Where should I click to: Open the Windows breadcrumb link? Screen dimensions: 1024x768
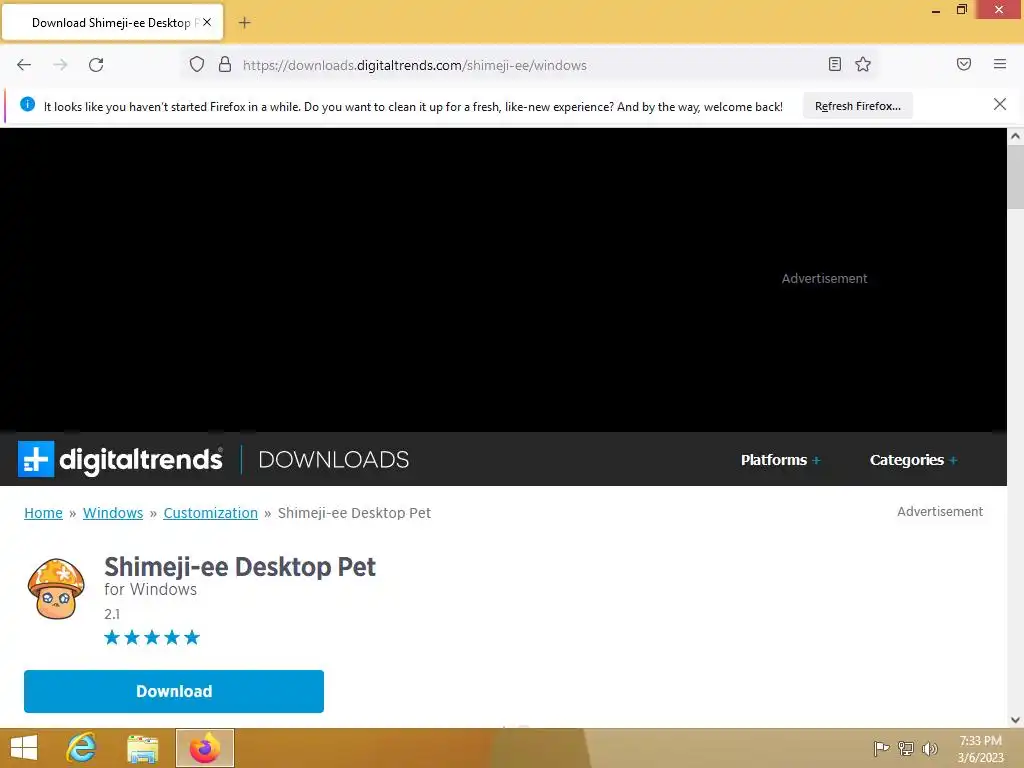pyautogui.click(x=113, y=513)
